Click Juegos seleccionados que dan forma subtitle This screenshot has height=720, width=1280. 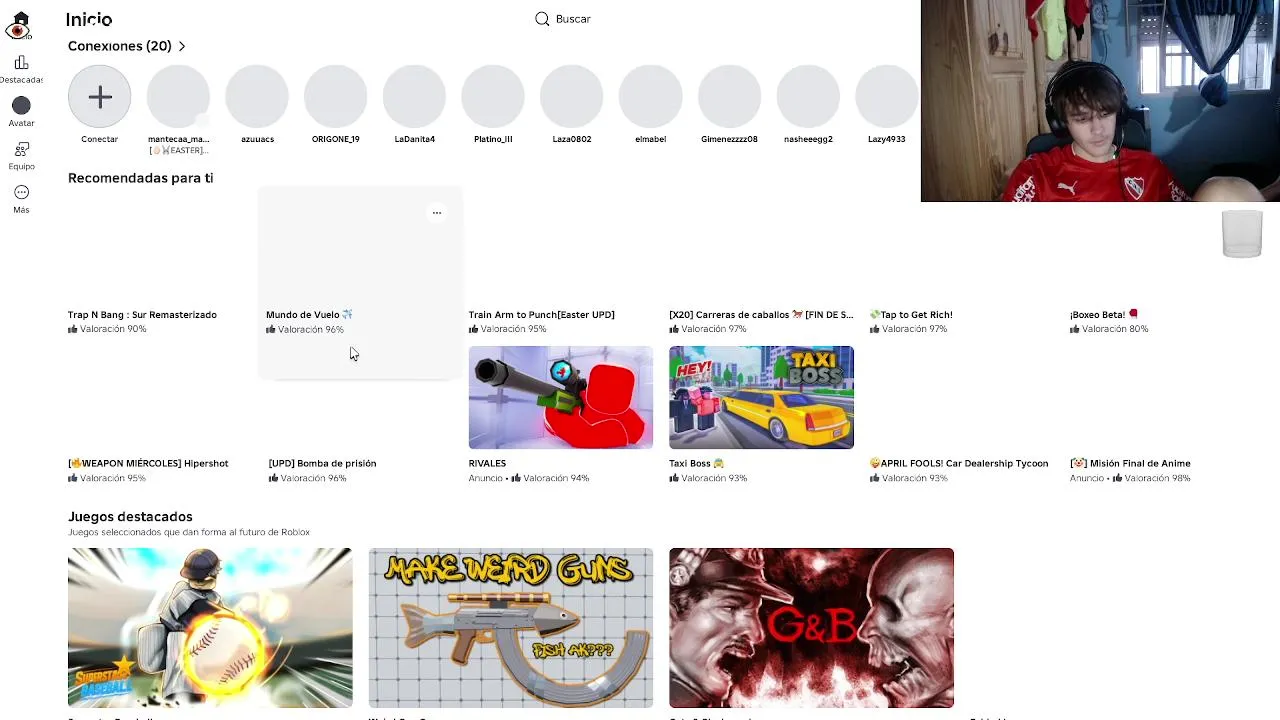click(189, 532)
